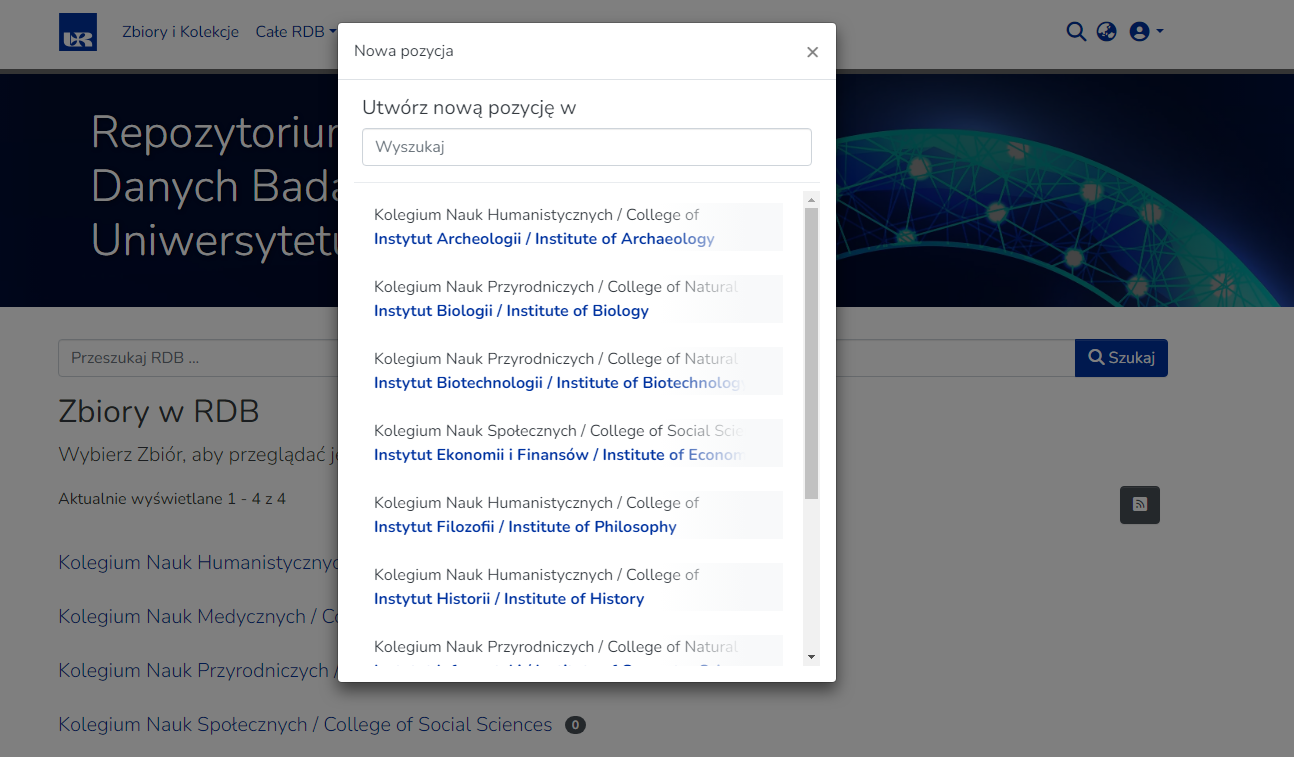
Task: Open Zbiory i Kolekcje menu item
Action: (x=180, y=32)
